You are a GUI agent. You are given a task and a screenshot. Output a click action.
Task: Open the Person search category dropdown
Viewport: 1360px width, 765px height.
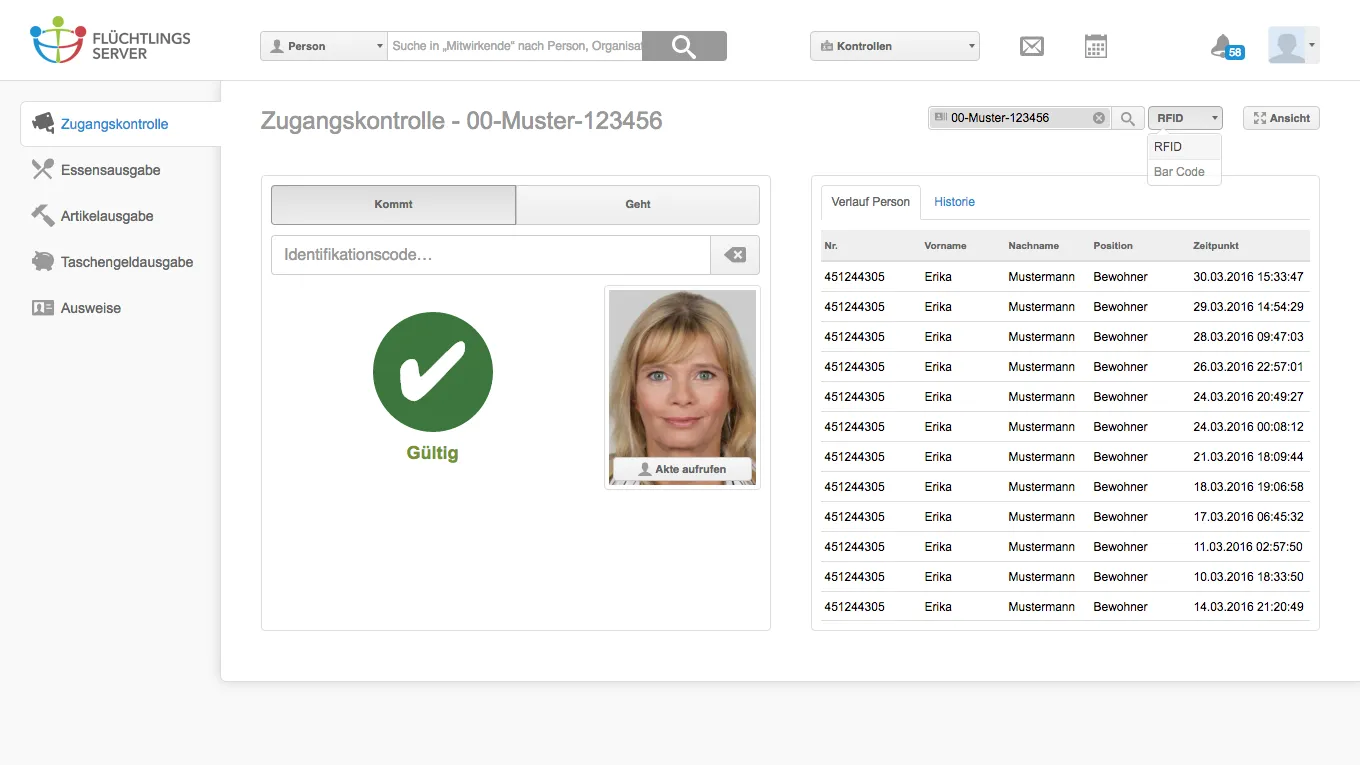pyautogui.click(x=324, y=46)
